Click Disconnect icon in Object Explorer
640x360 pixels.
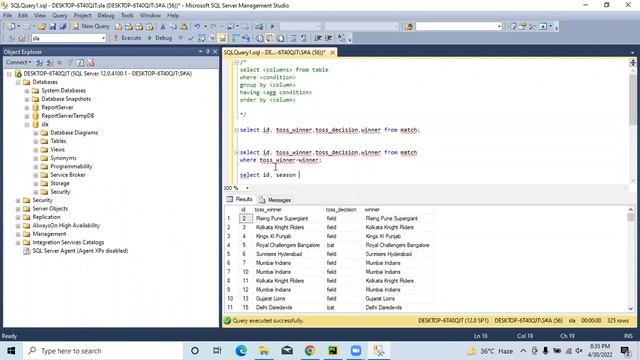coord(49,62)
